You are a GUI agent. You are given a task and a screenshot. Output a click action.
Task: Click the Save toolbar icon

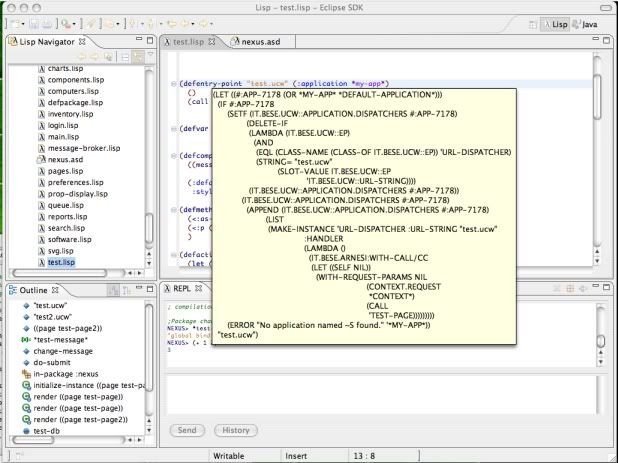point(34,24)
